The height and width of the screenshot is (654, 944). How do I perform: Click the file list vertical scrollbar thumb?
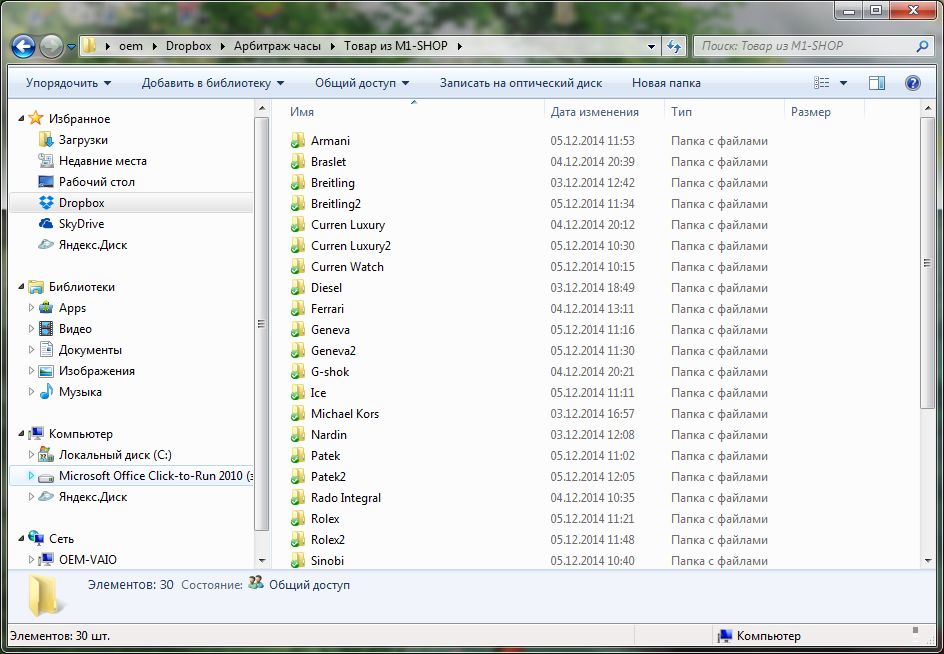point(927,263)
